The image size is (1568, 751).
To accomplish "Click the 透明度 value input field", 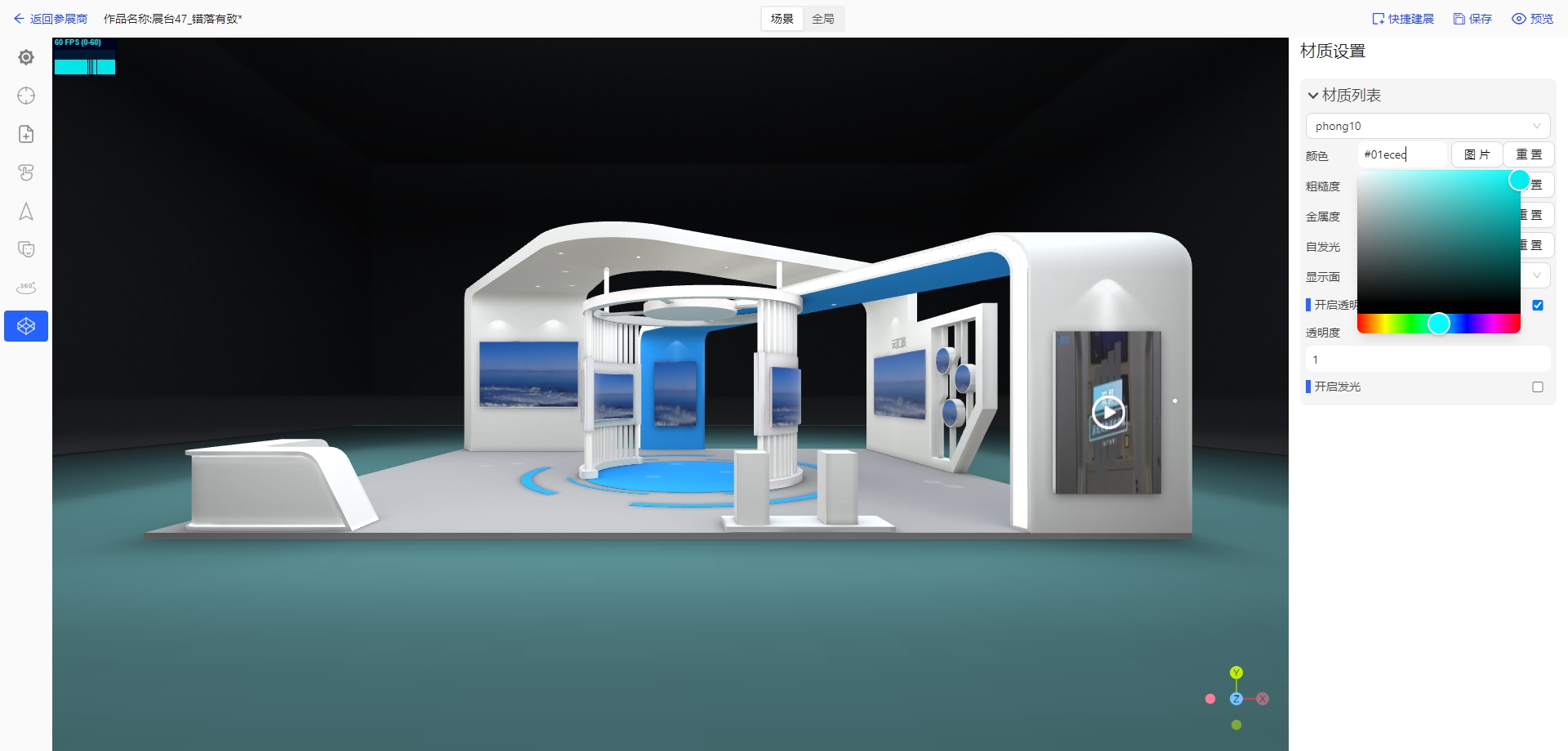I will tap(1427, 360).
